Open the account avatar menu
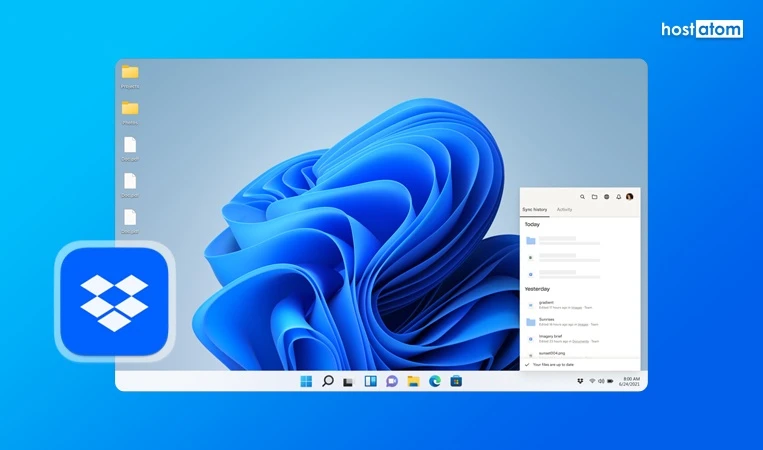 [x=630, y=197]
